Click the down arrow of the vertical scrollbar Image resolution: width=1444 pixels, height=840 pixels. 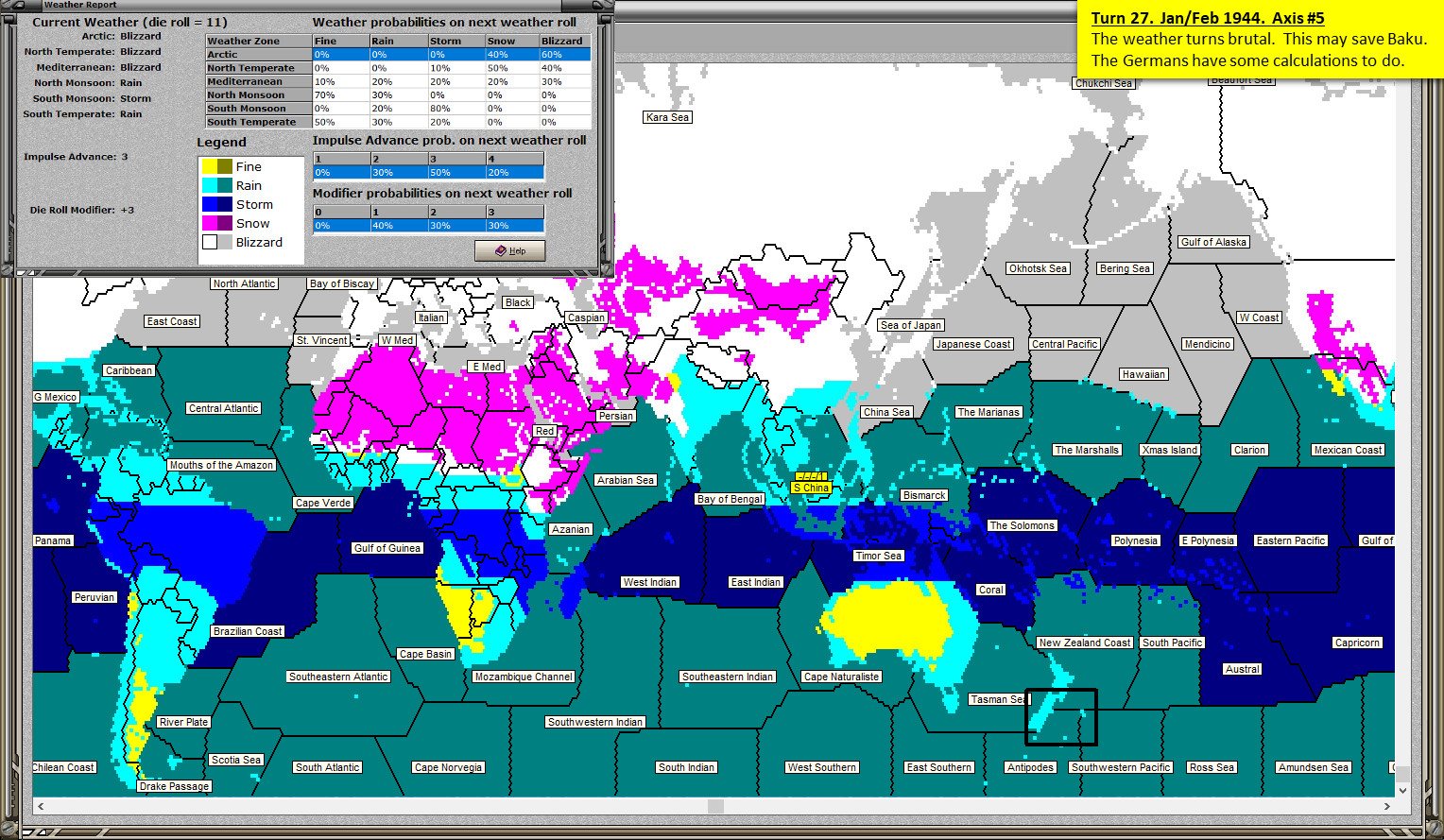pyautogui.click(x=1402, y=790)
